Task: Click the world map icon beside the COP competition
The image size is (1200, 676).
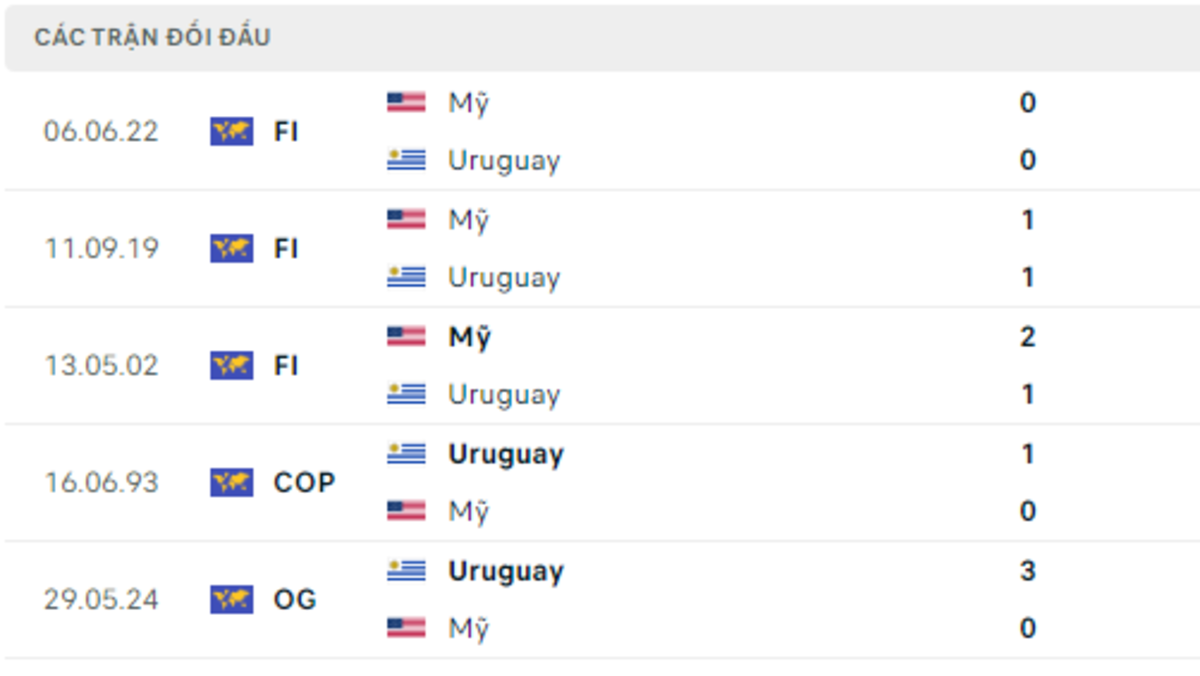Action: 232,482
